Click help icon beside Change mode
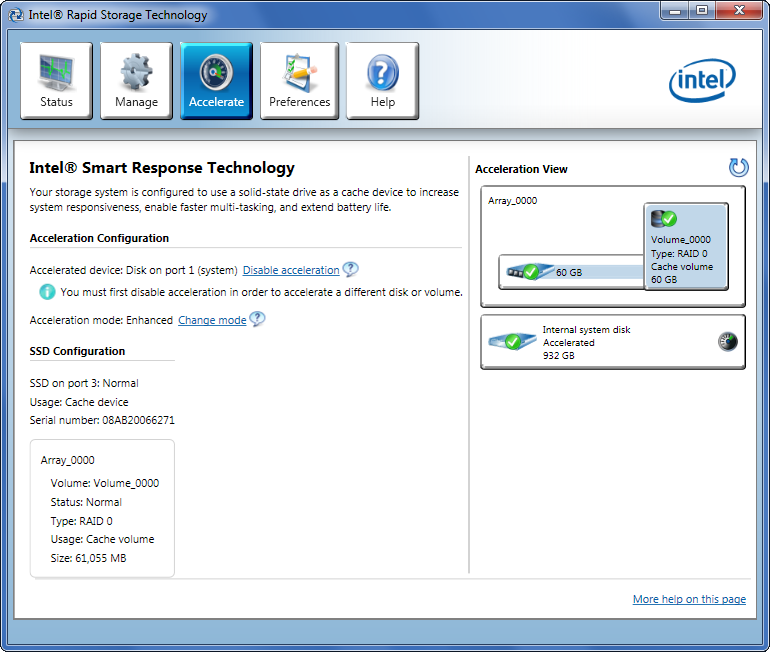The image size is (770, 652). pyautogui.click(x=257, y=319)
